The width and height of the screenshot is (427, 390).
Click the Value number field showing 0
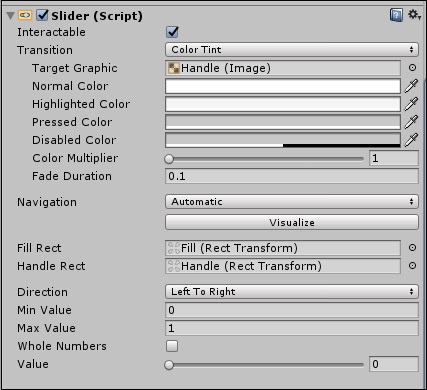click(394, 364)
